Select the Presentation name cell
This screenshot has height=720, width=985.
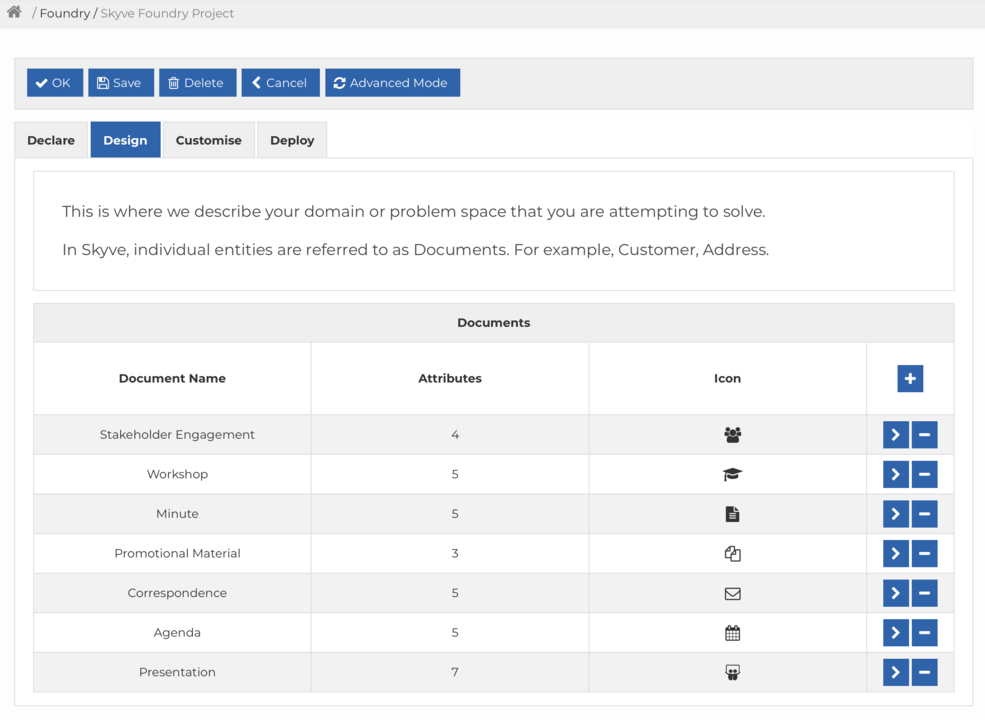173,672
